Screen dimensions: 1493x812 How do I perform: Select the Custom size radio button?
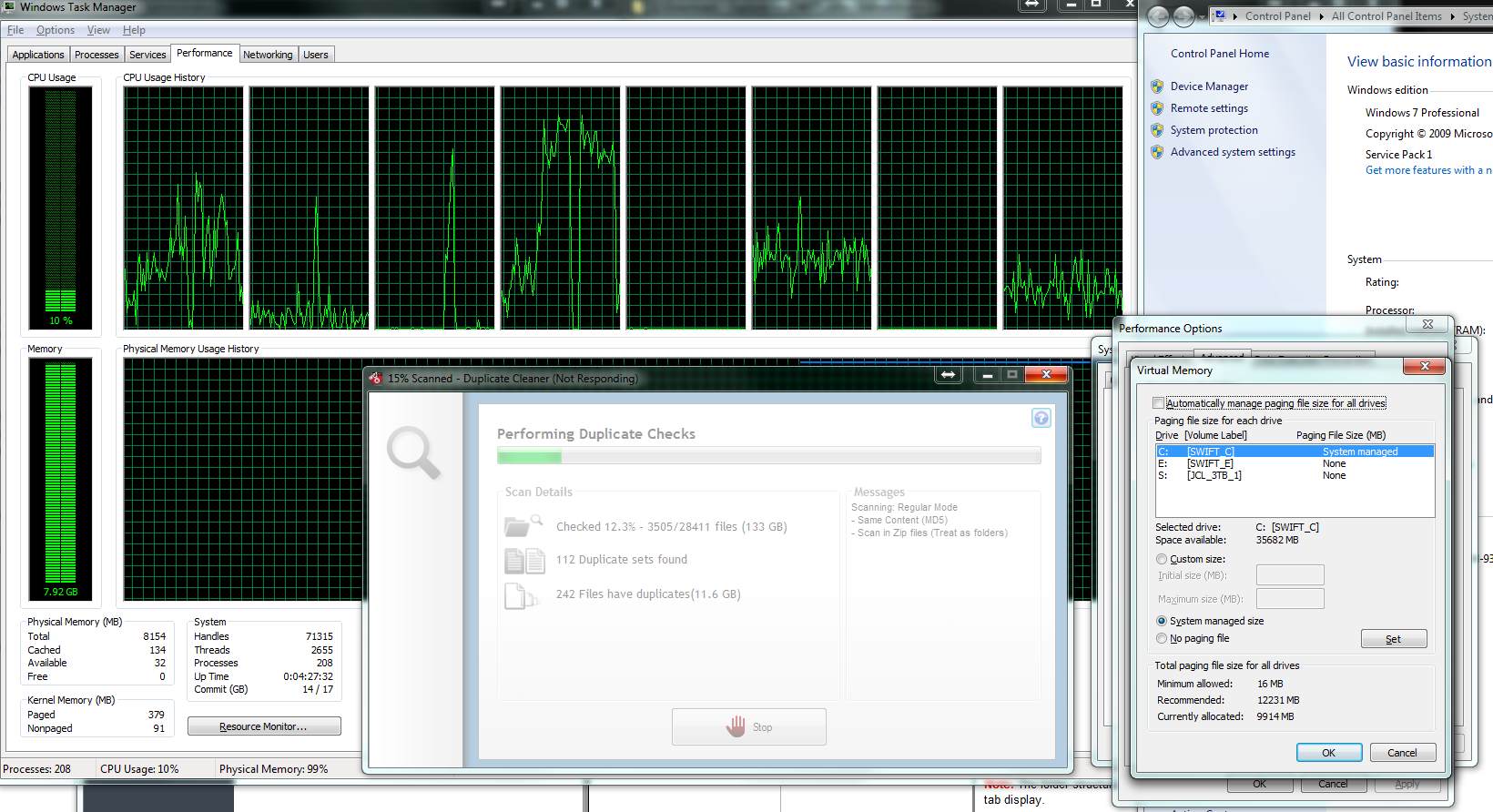[x=1161, y=559]
